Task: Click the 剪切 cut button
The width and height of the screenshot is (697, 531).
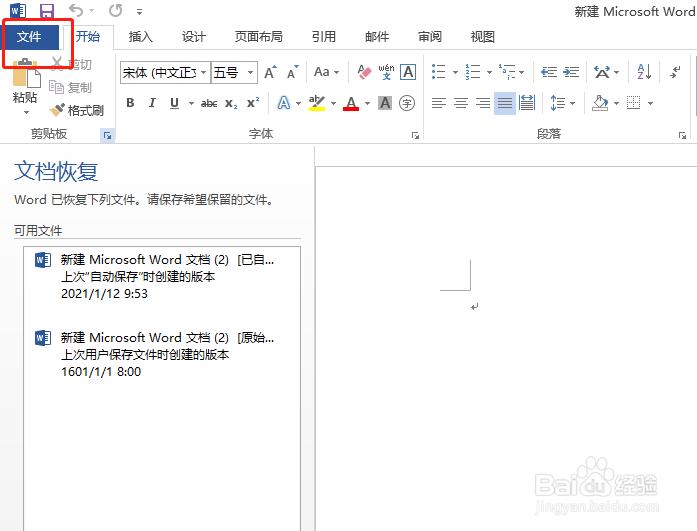Action: pyautogui.click(x=70, y=64)
